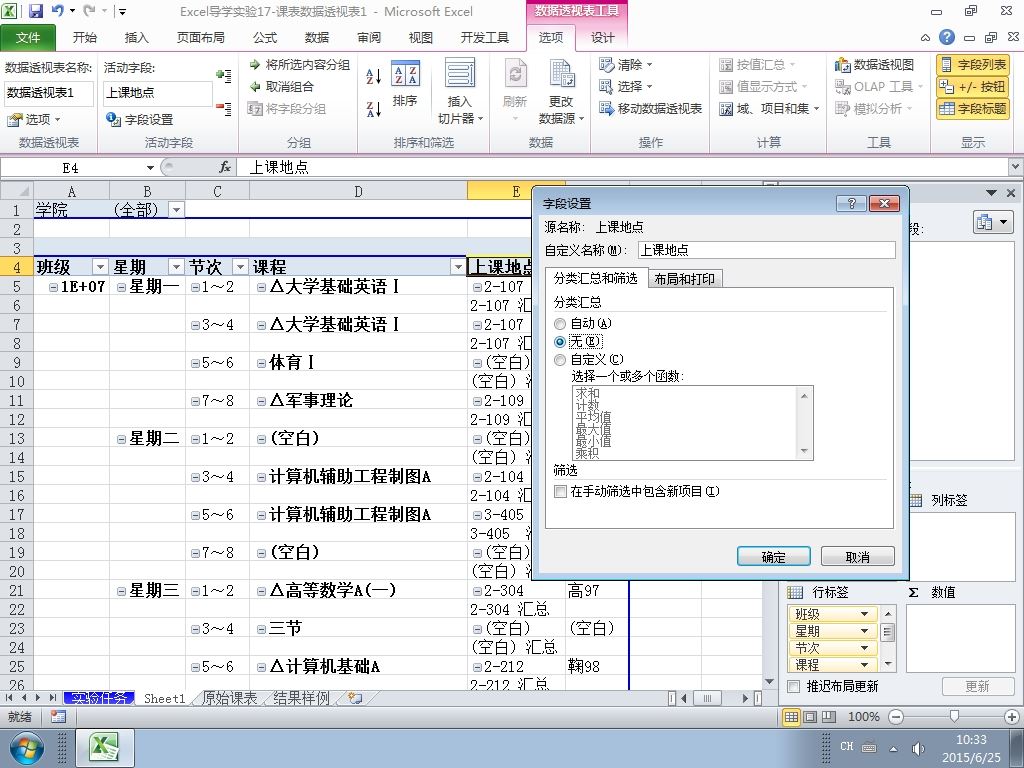Select 自定义 radio button
The width and height of the screenshot is (1024, 768).
pos(560,360)
